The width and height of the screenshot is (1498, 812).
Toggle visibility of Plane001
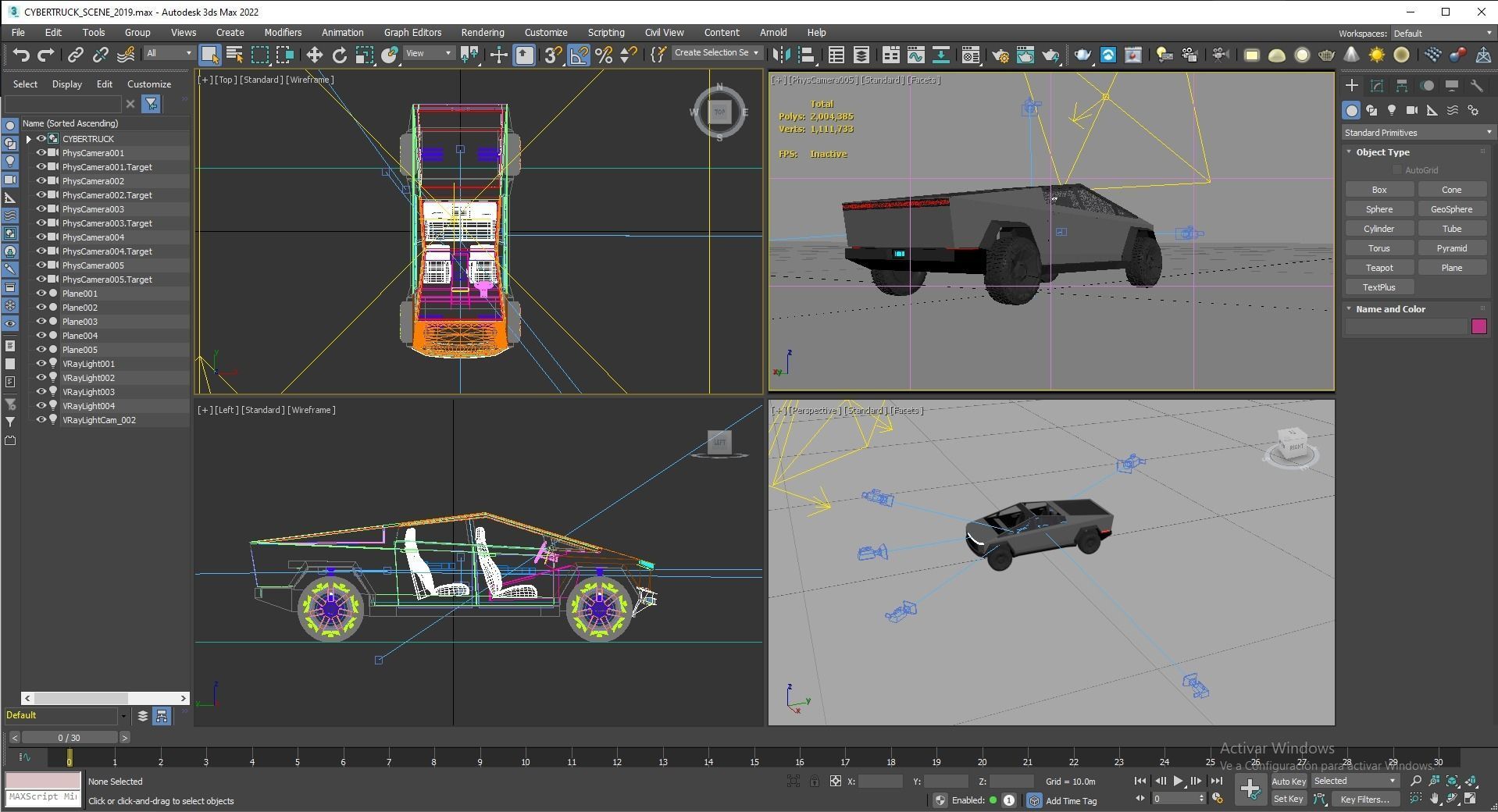[x=41, y=294]
